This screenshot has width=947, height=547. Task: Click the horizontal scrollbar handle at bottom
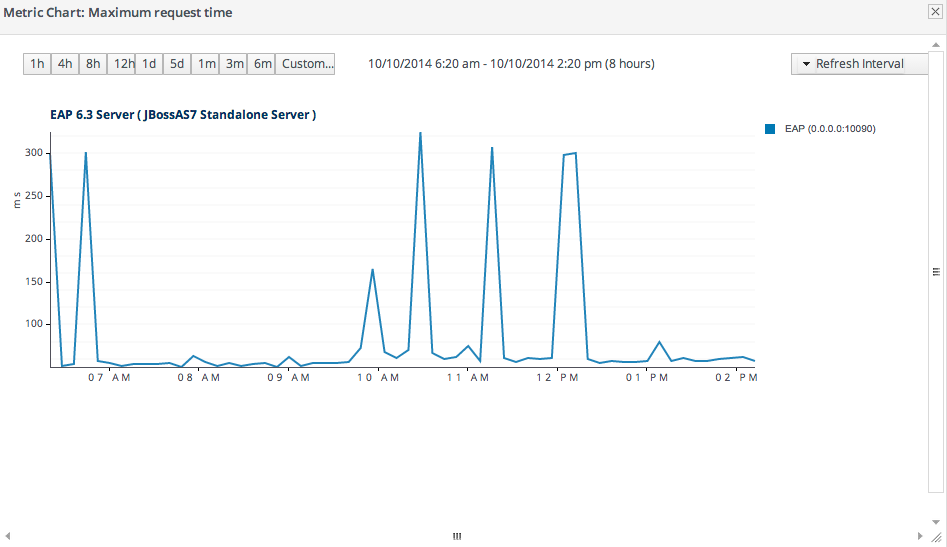(x=457, y=536)
